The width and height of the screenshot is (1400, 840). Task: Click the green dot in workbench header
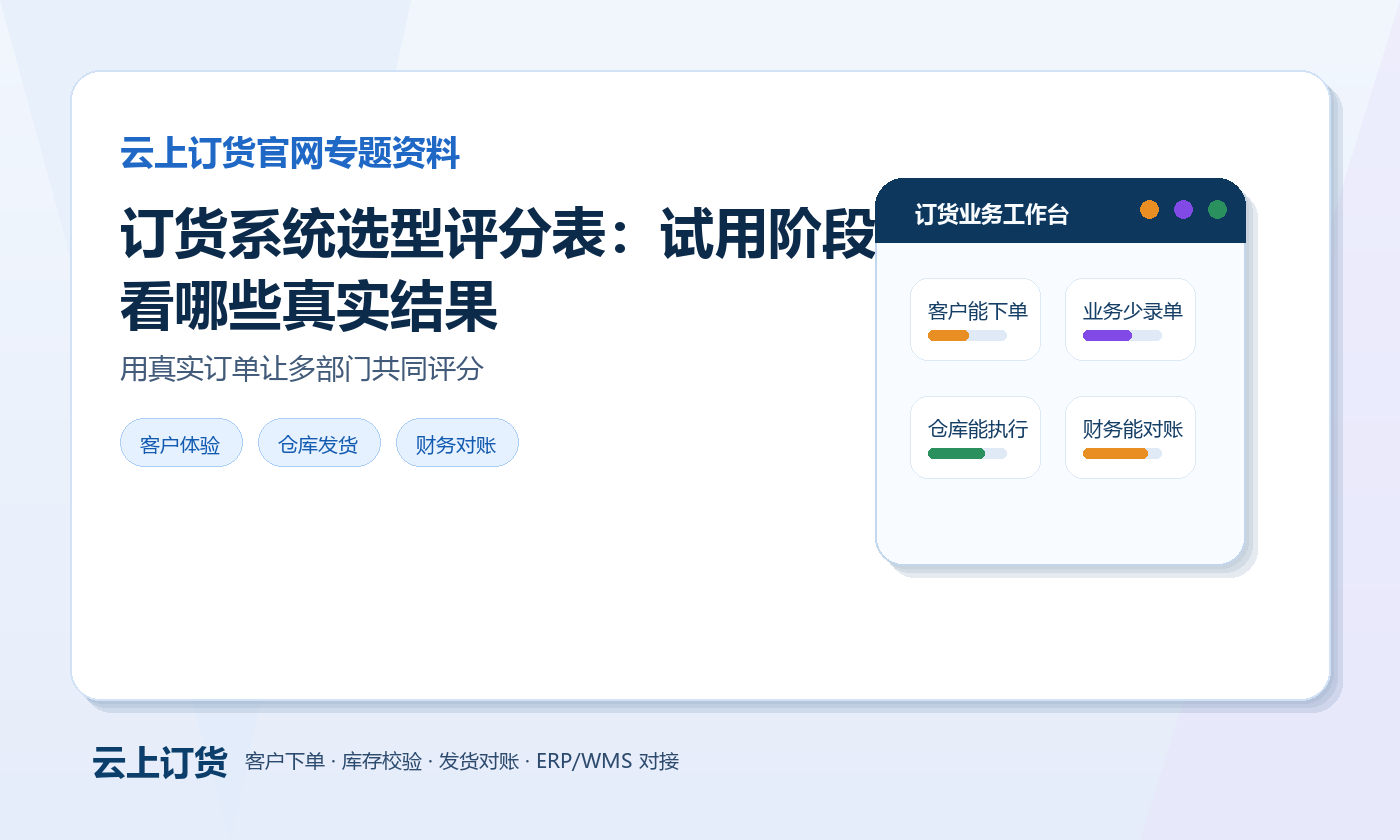[x=1217, y=209]
